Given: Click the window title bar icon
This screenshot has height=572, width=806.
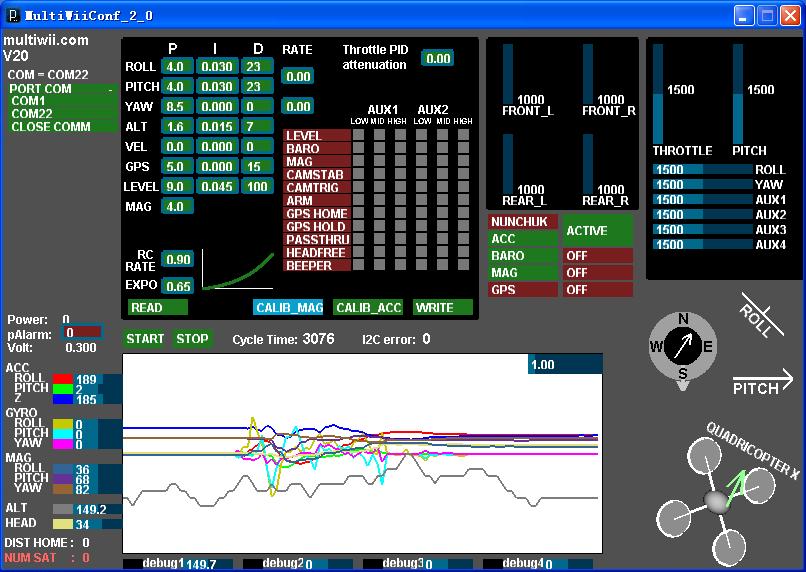Looking at the screenshot, I should click(14, 15).
